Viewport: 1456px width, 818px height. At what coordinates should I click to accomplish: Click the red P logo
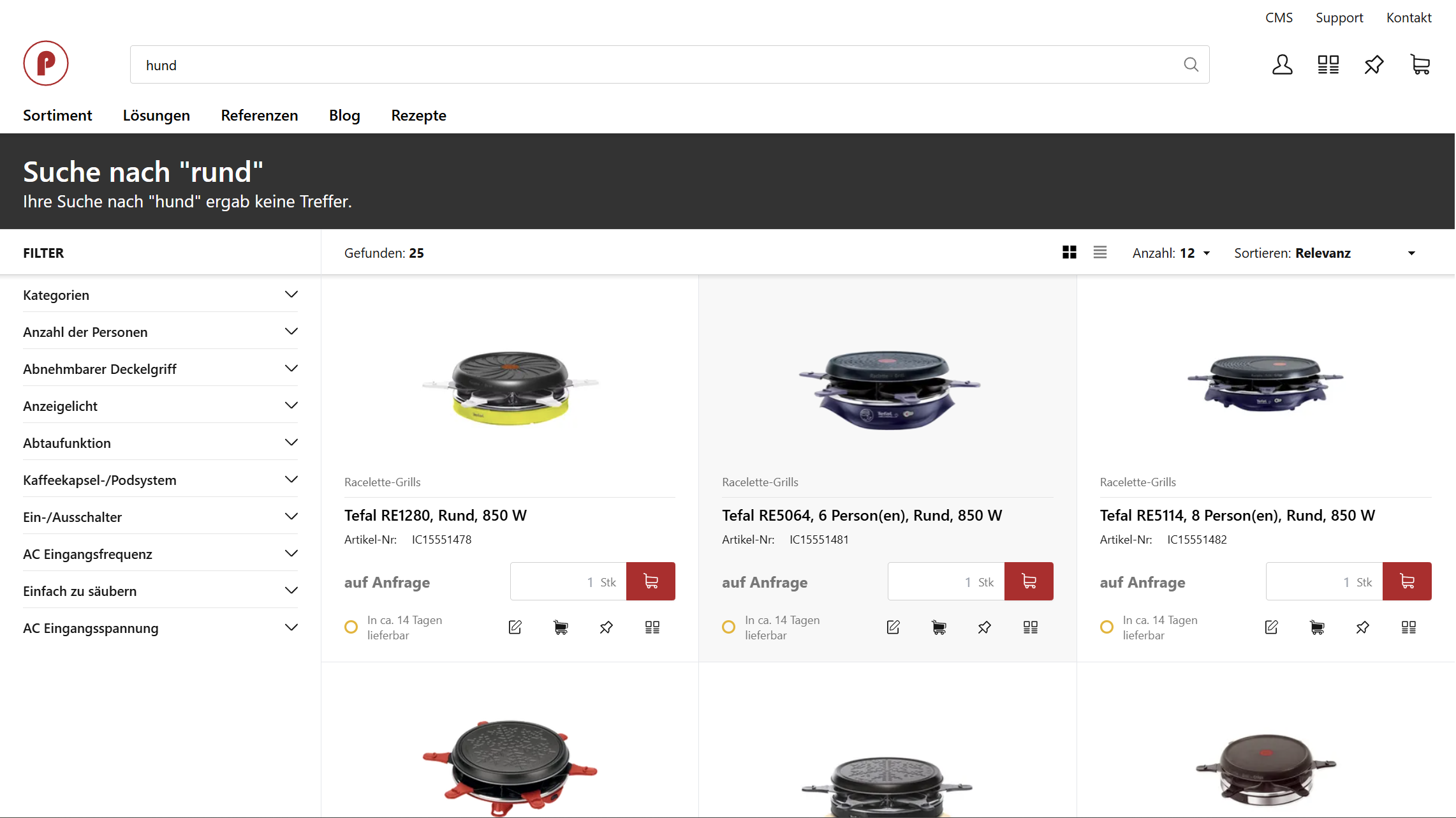(x=46, y=63)
